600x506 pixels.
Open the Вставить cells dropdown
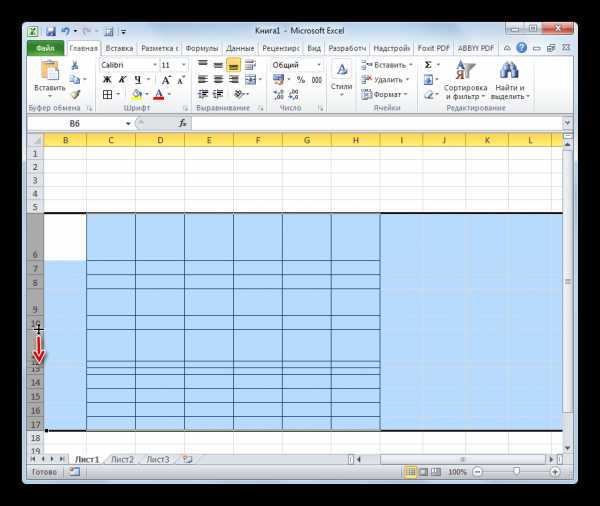pyautogui.click(x=387, y=65)
